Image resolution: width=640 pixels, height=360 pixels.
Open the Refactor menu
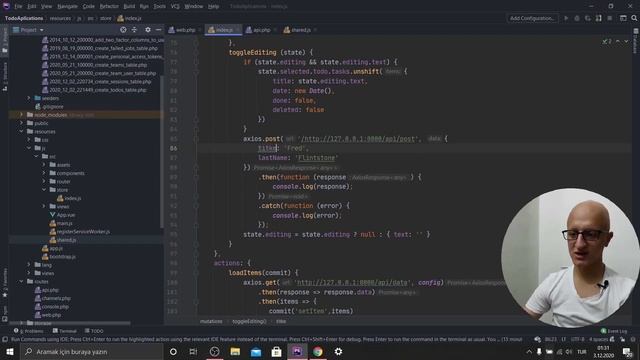tap(109, 7)
